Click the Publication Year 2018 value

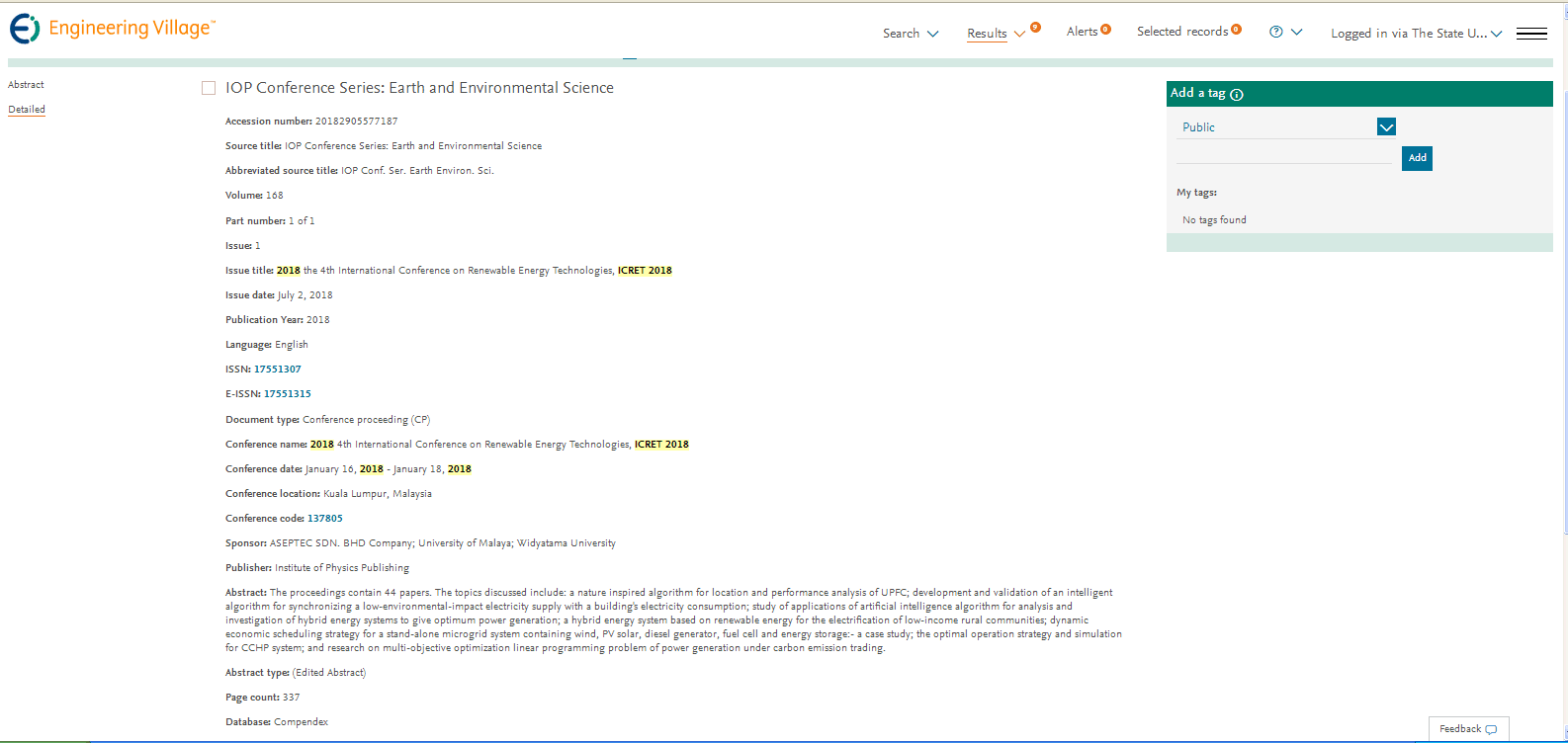point(318,320)
